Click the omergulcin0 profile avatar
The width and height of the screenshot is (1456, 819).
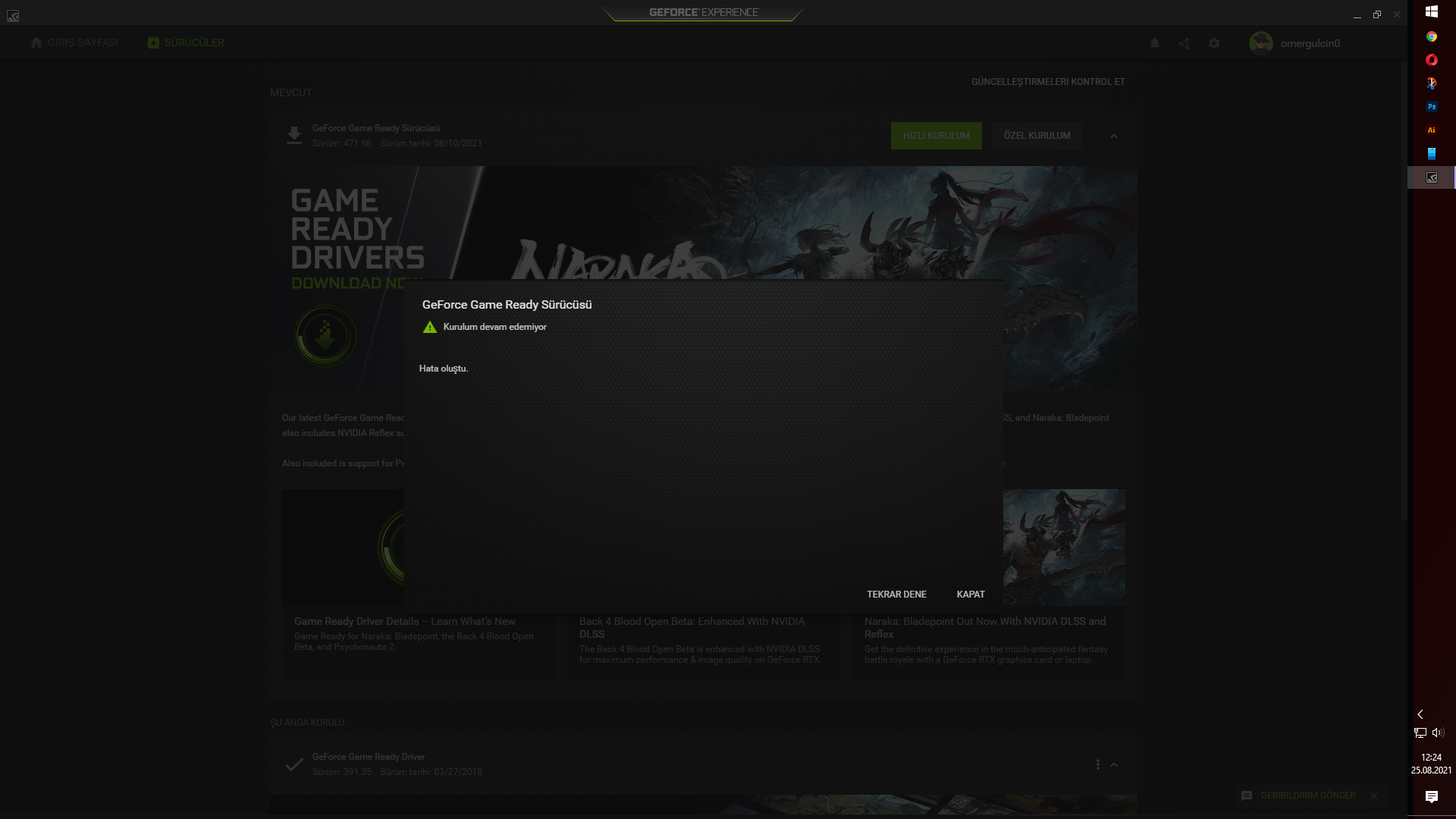[1261, 43]
